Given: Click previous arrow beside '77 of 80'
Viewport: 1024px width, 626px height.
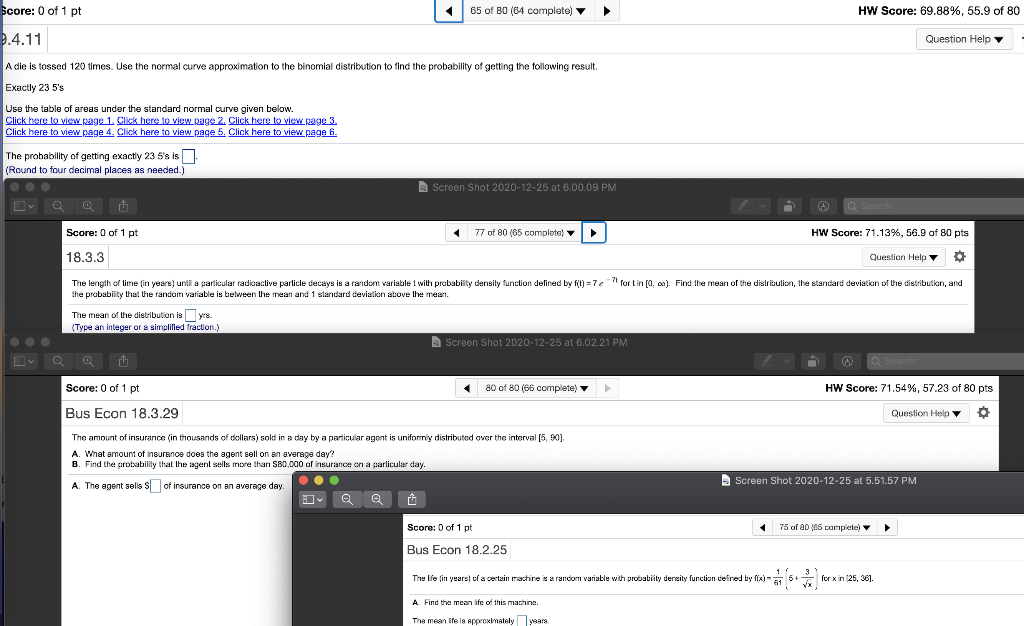Looking at the screenshot, I should click(456, 232).
